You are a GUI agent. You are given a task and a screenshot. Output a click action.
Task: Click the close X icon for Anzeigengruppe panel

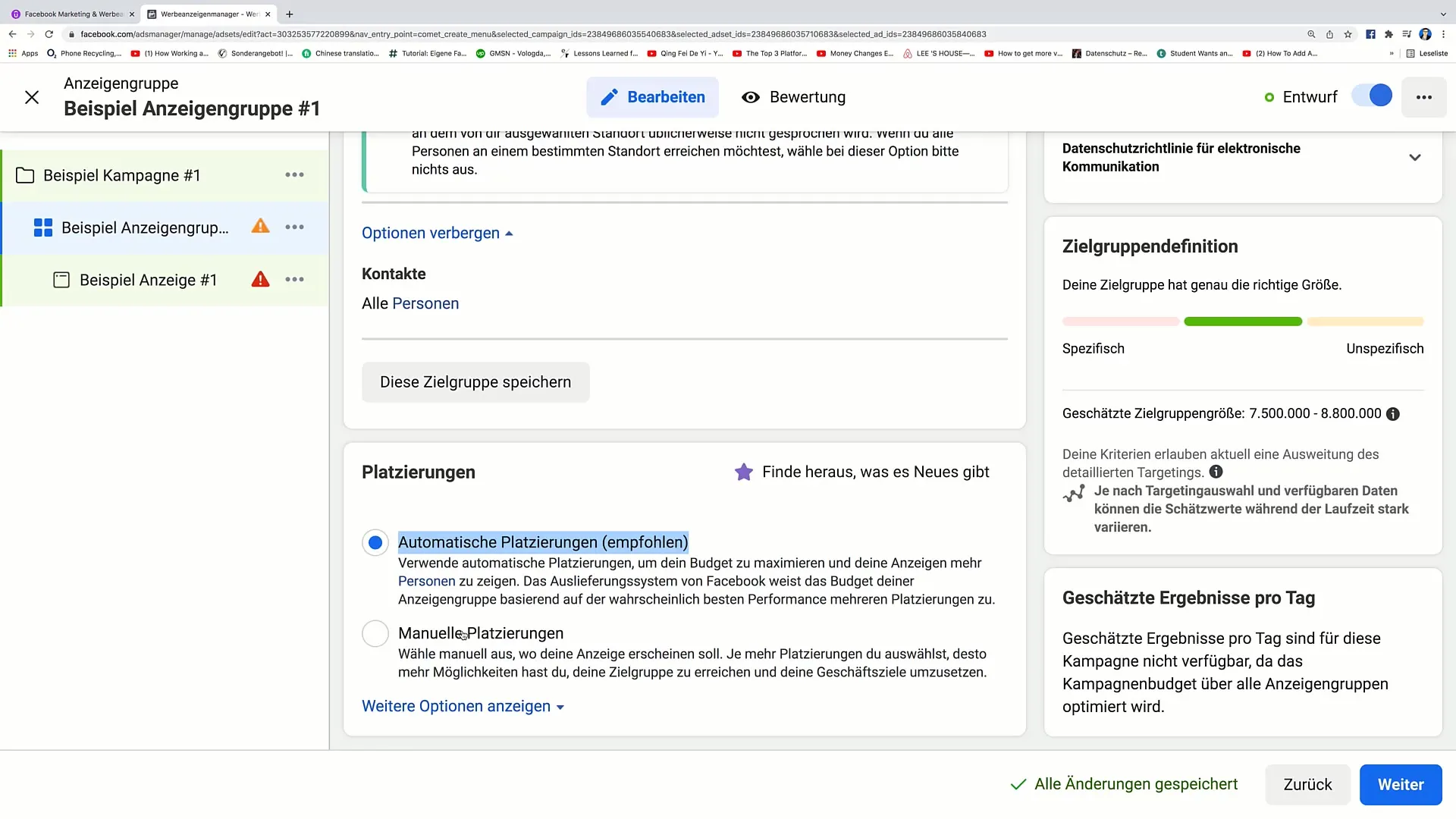coord(32,96)
